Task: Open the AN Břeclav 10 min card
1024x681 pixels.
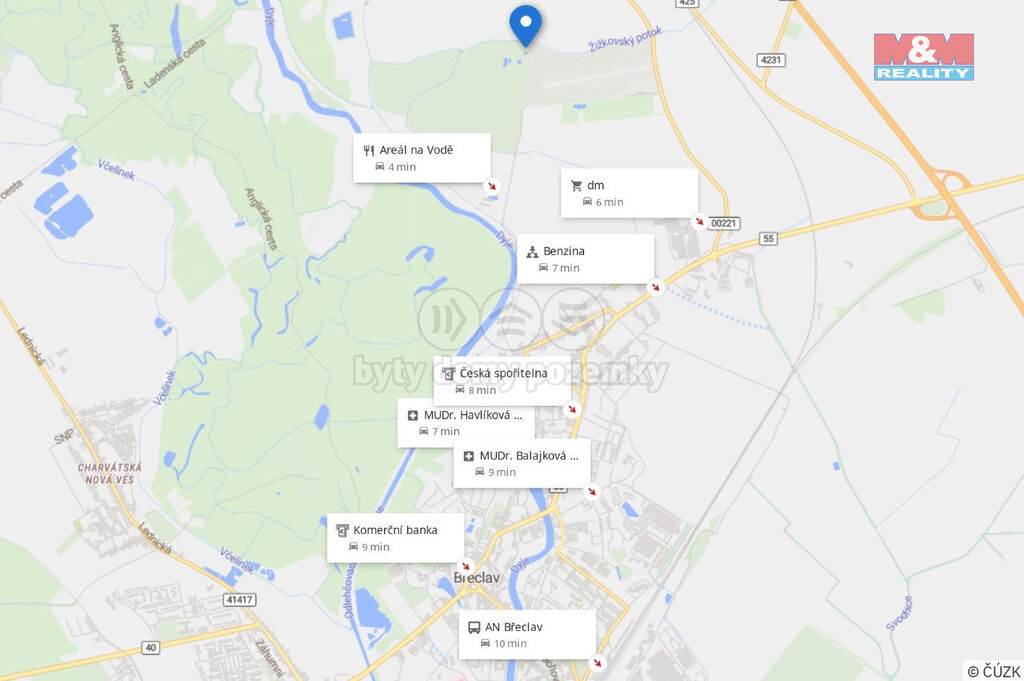Action: [527, 635]
